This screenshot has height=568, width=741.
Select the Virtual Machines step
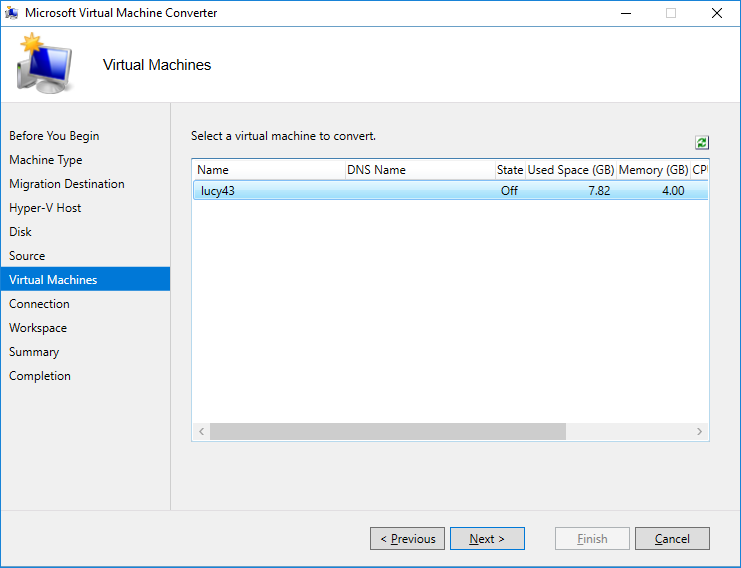86,279
